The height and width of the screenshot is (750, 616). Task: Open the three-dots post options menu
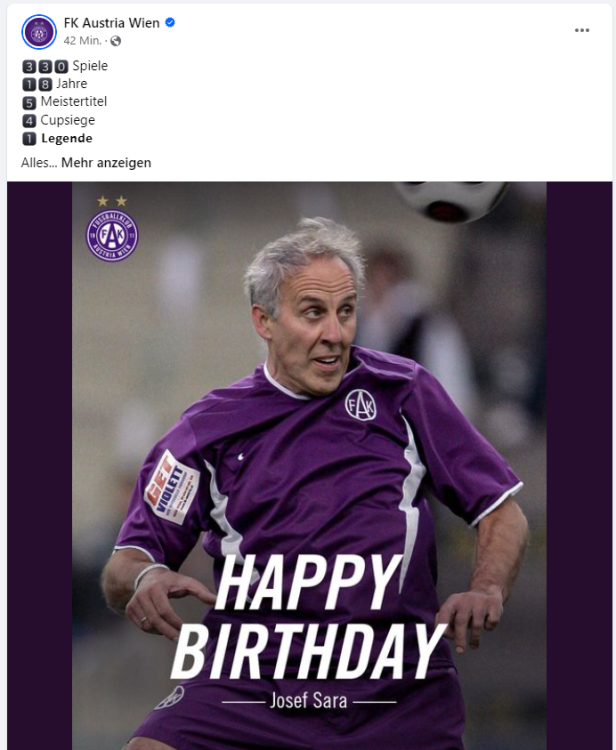pos(582,30)
